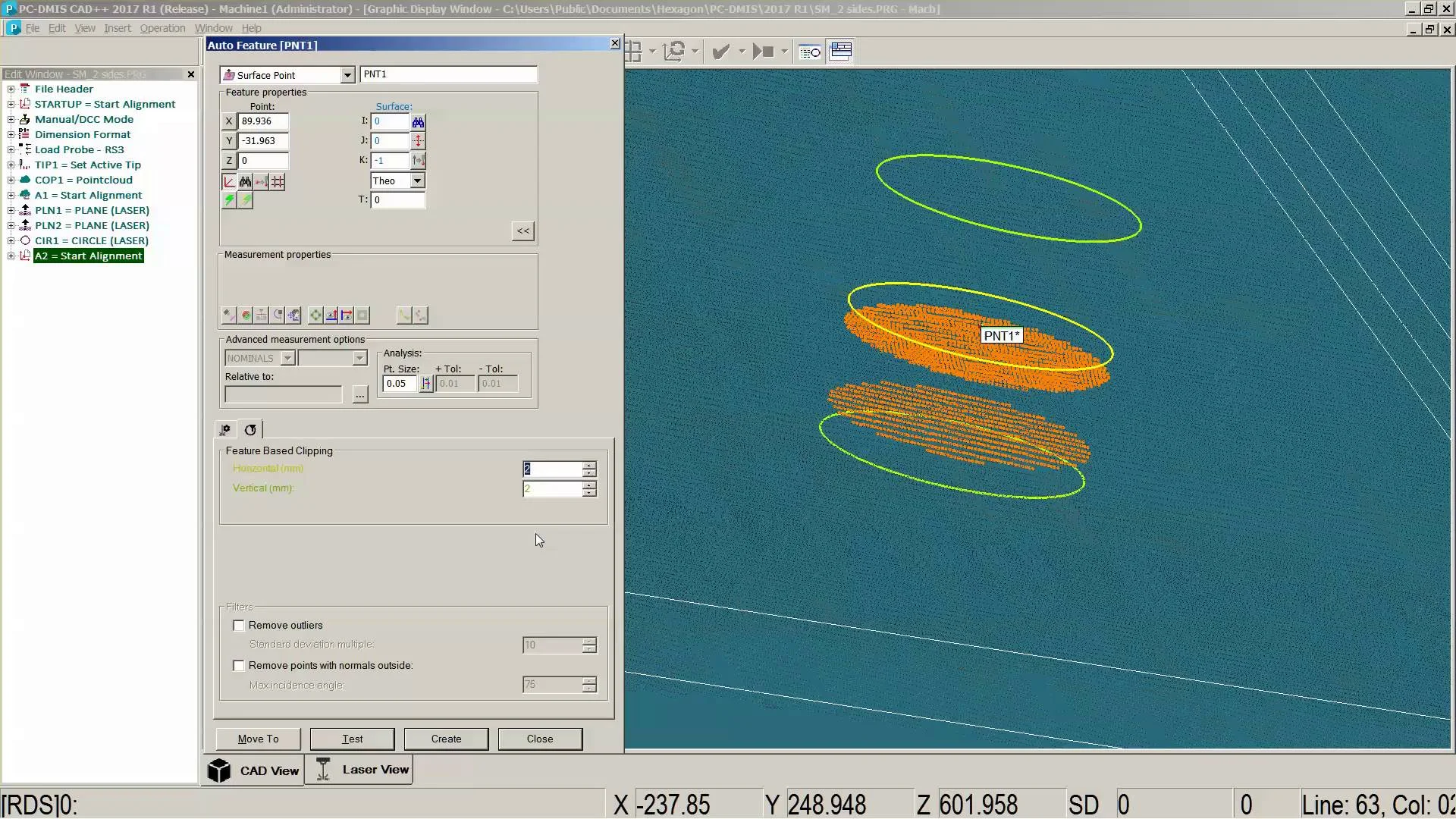
Task: Increase Horizontal clipping value with up spinner
Action: pos(589,465)
